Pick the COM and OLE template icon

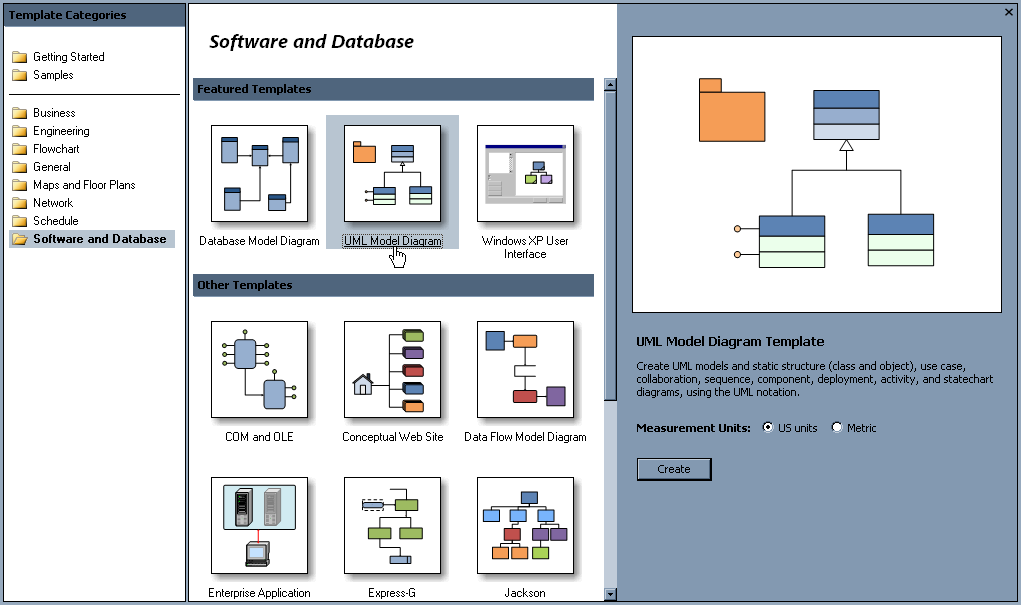(259, 369)
